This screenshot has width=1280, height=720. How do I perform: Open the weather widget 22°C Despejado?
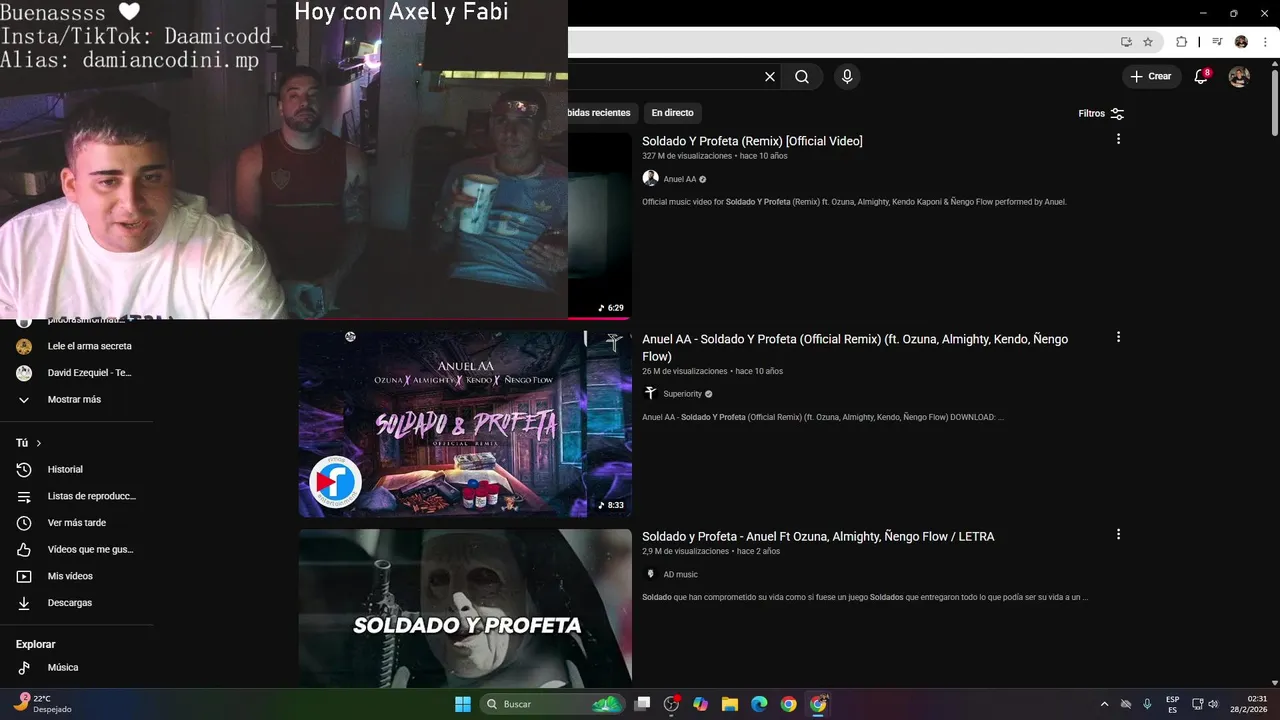42,704
